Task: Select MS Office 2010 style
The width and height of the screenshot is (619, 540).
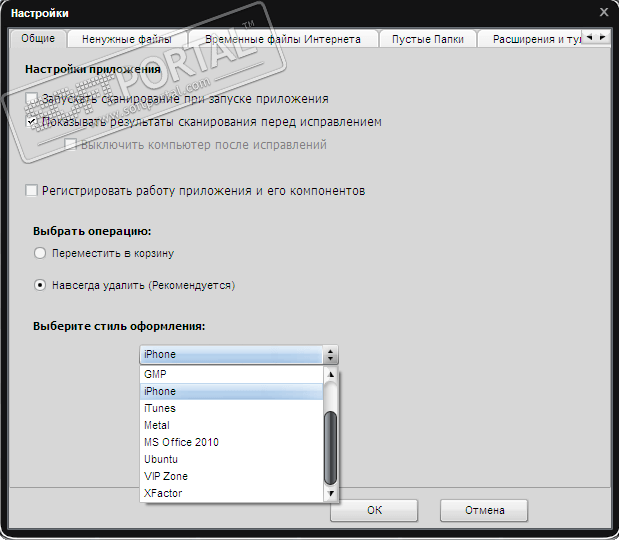Action: (x=232, y=442)
